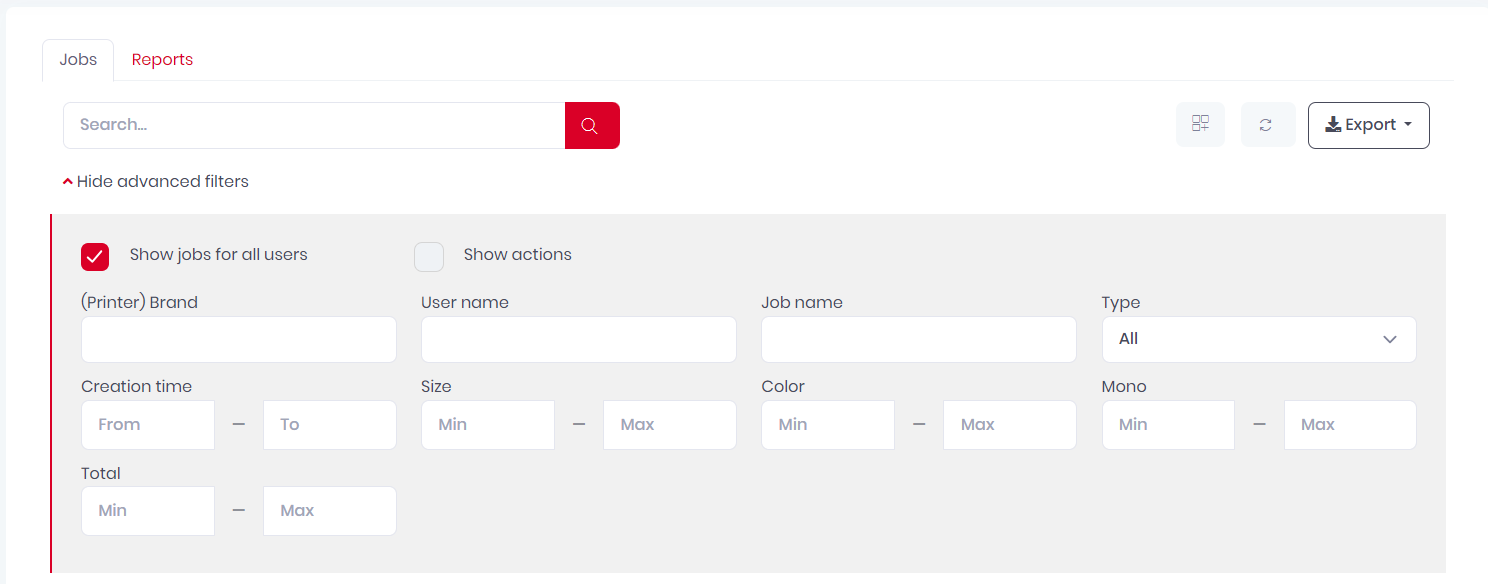
Task: Collapse with Hide advanced filters link
Action: pos(155,181)
